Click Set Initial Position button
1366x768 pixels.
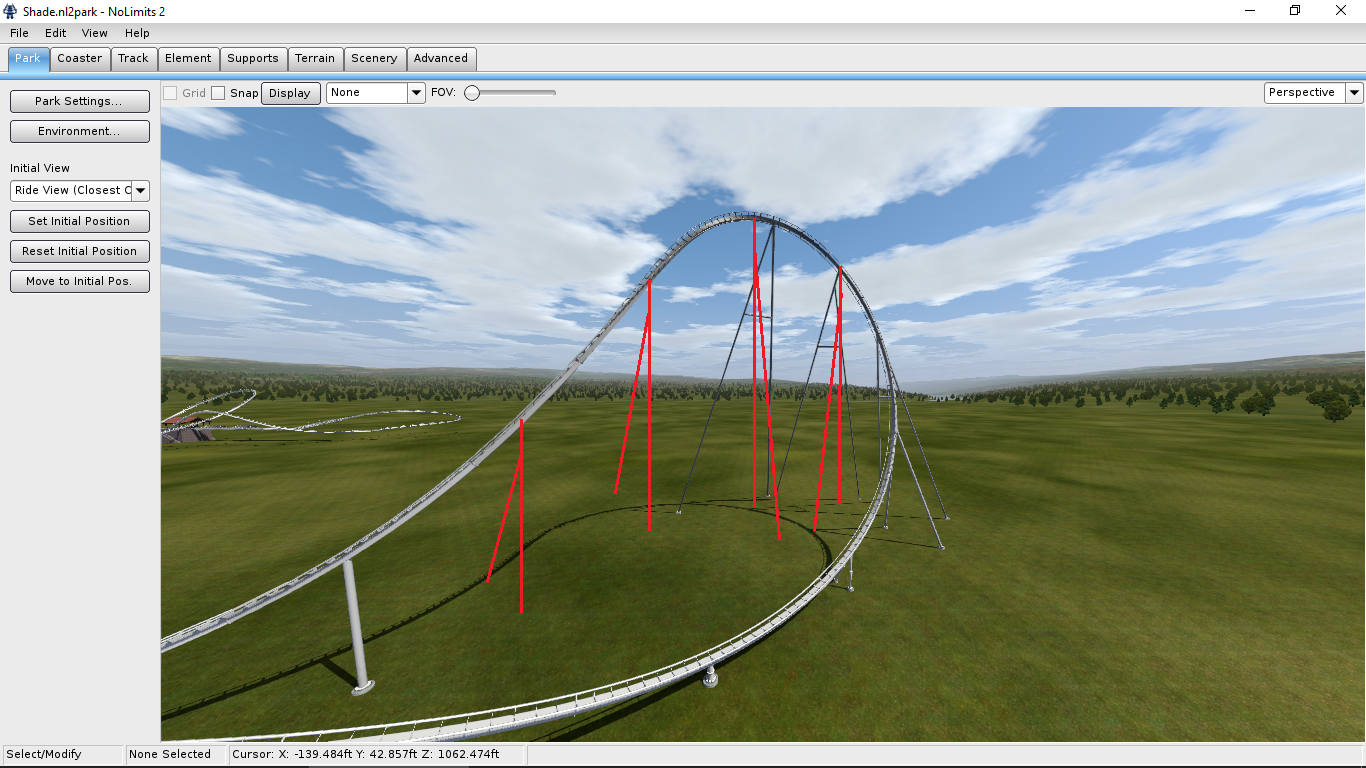coord(79,221)
